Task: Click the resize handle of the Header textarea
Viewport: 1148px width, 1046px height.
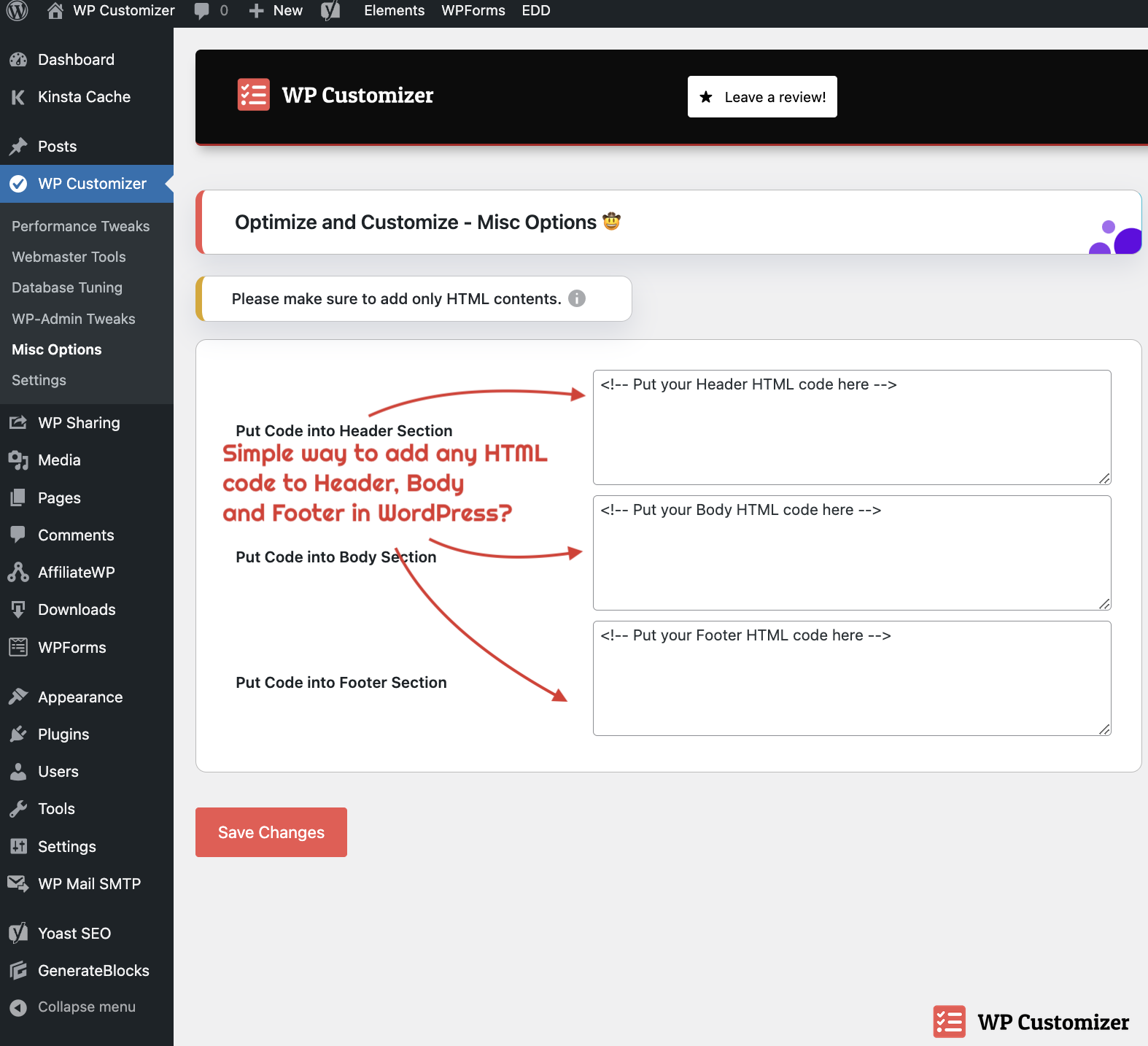Action: (x=1104, y=479)
